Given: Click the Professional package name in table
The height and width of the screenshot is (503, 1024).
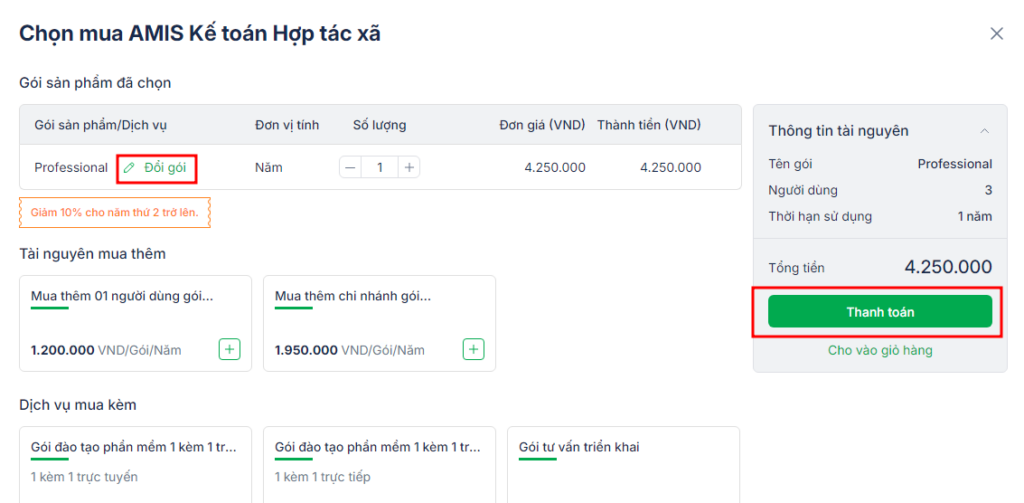Looking at the screenshot, I should 71,168.
